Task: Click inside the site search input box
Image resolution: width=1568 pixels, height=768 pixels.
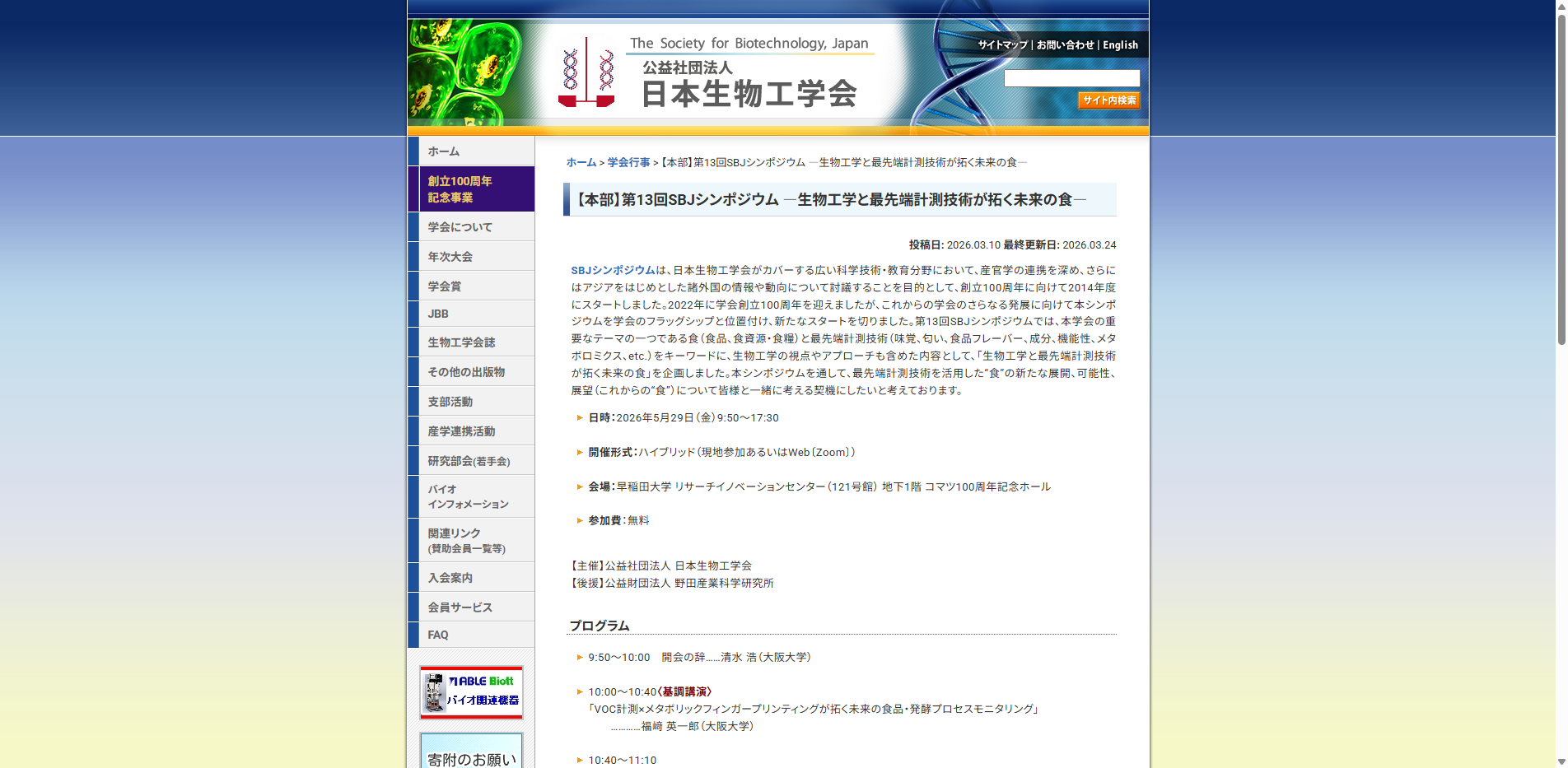Action: pos(1071,78)
